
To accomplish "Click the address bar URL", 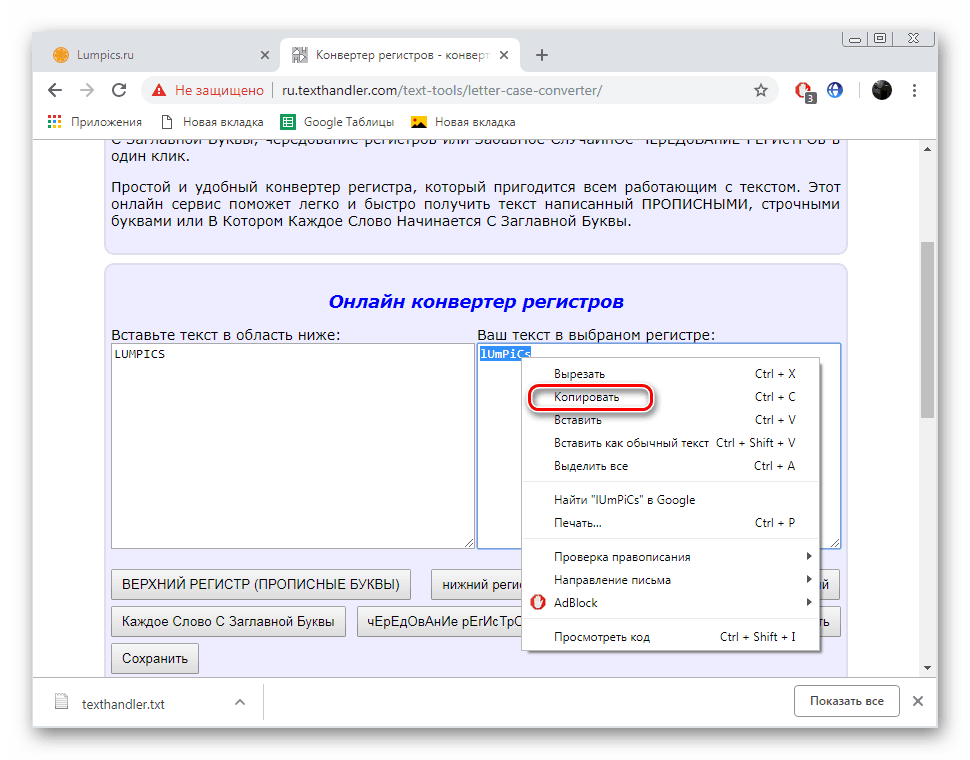I will point(442,90).
